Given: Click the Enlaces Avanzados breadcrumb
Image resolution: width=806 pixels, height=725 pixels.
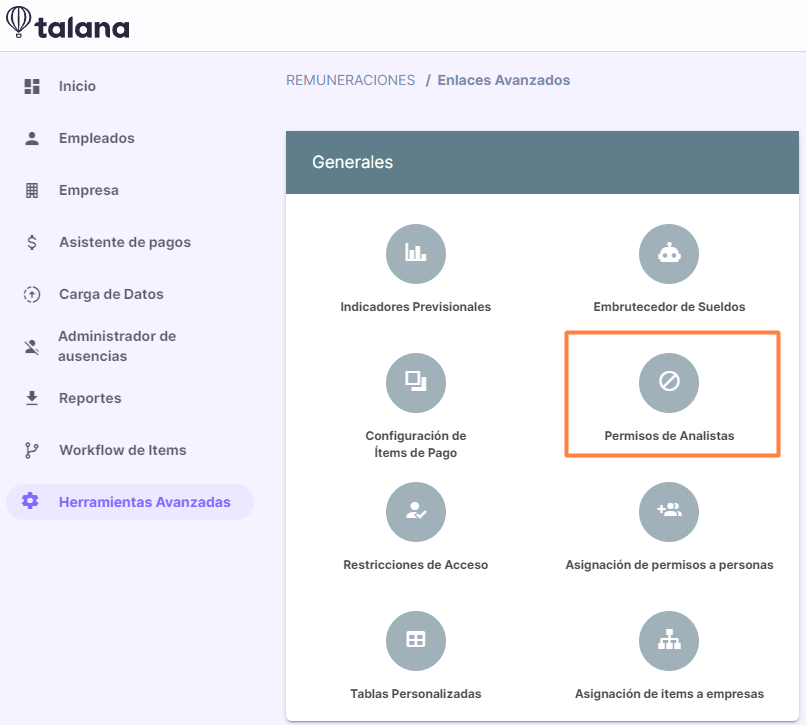Looking at the screenshot, I should [x=504, y=80].
